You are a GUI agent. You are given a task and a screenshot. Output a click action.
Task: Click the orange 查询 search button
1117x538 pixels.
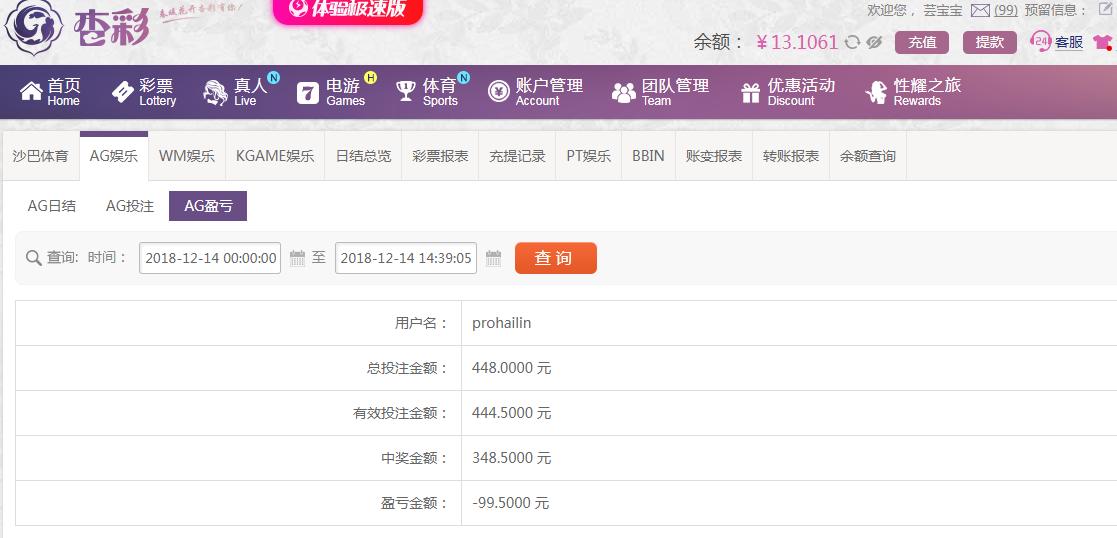556,258
